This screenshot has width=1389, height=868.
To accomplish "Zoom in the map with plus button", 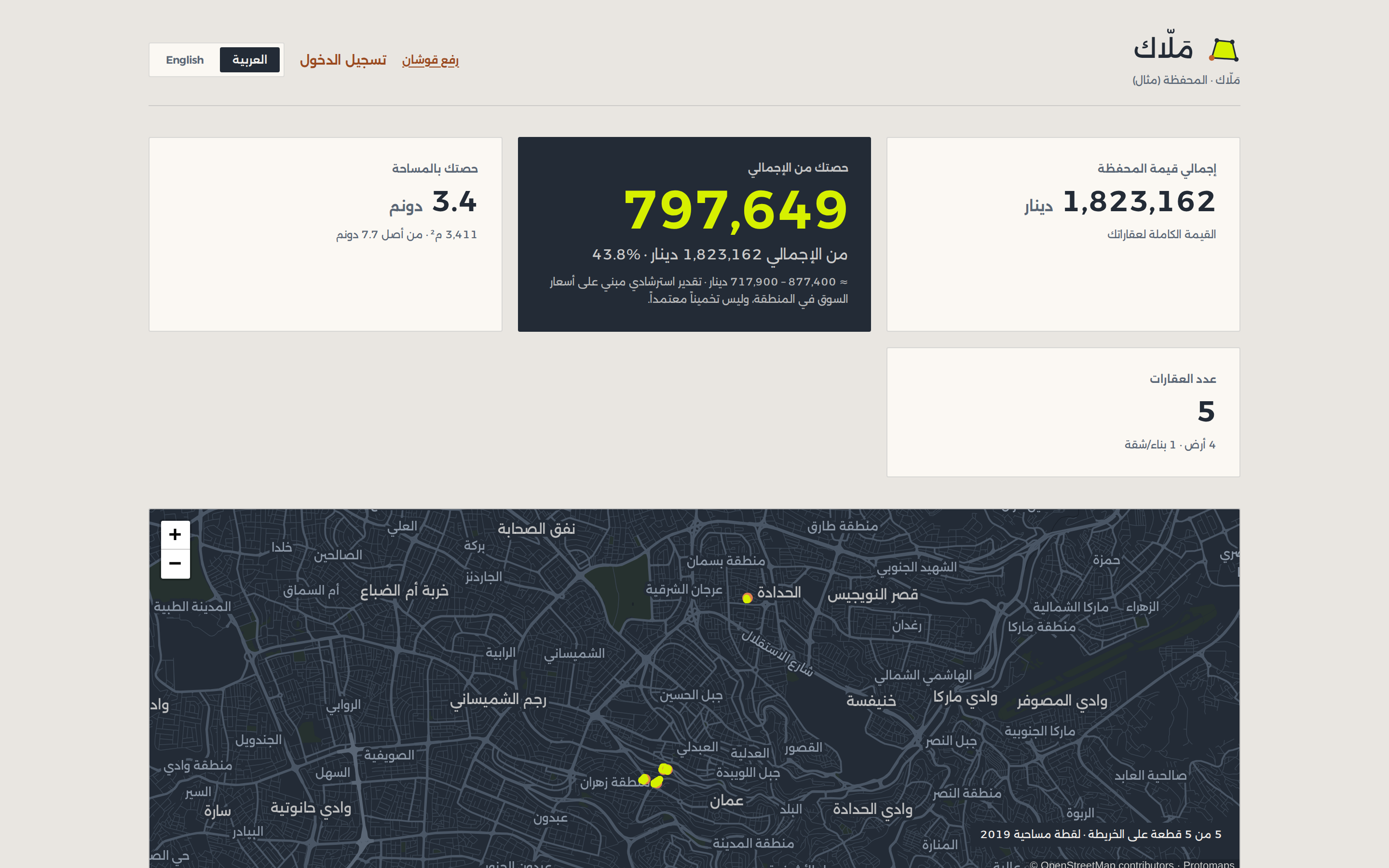I will [175, 534].
